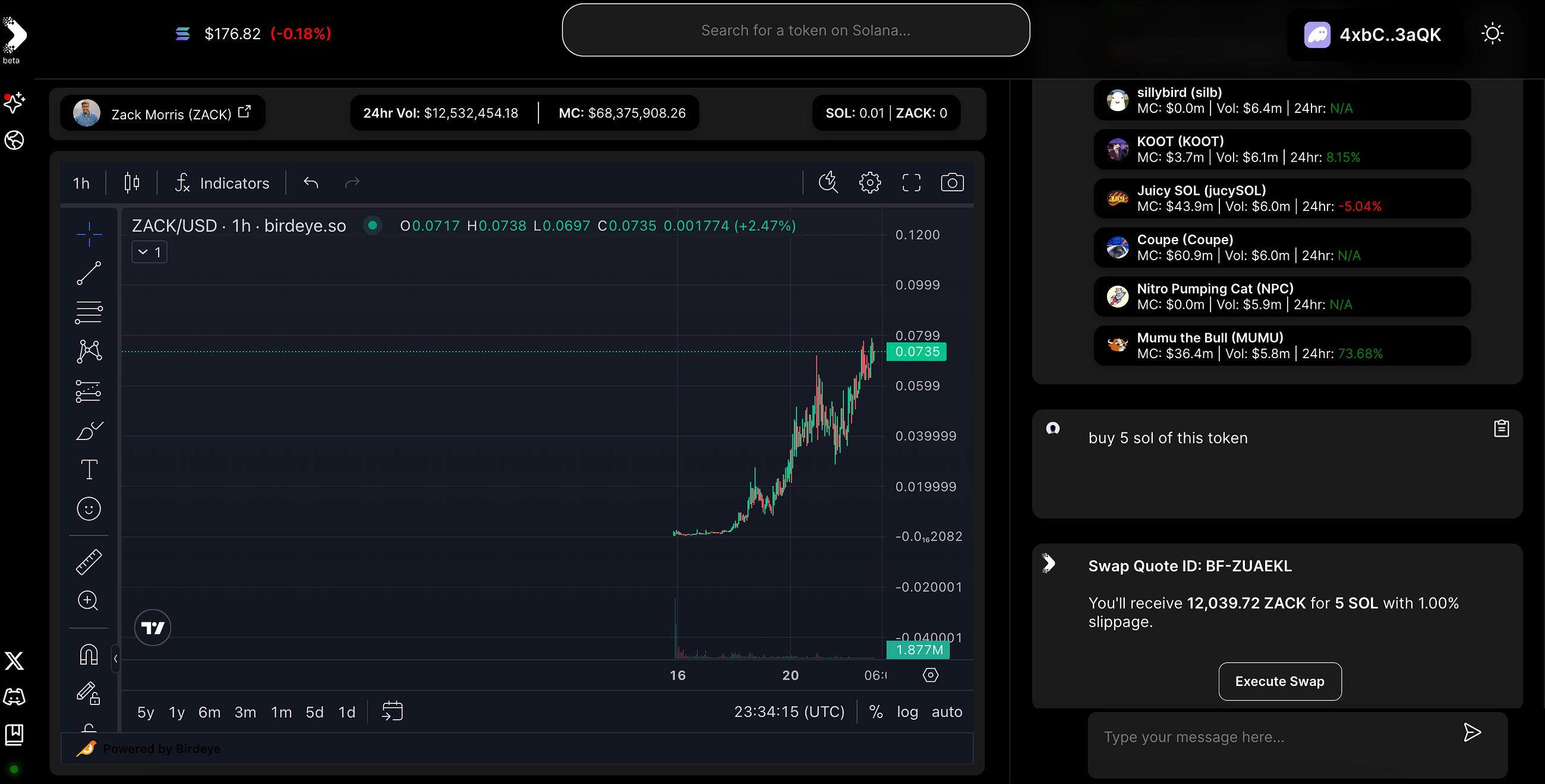Viewport: 1545px width, 784px height.
Task: Open the Discord link icon
Action: tap(14, 697)
